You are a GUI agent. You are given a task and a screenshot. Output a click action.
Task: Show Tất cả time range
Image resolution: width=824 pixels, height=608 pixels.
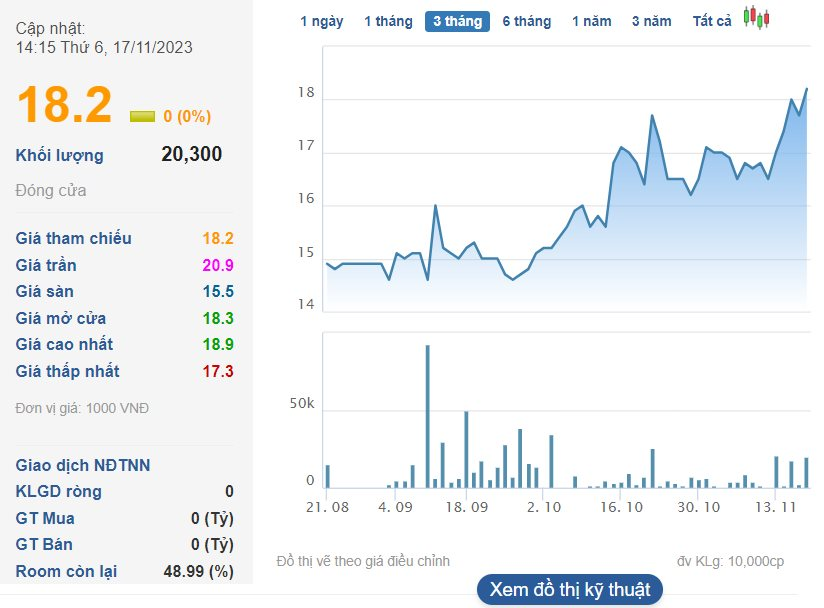point(712,21)
